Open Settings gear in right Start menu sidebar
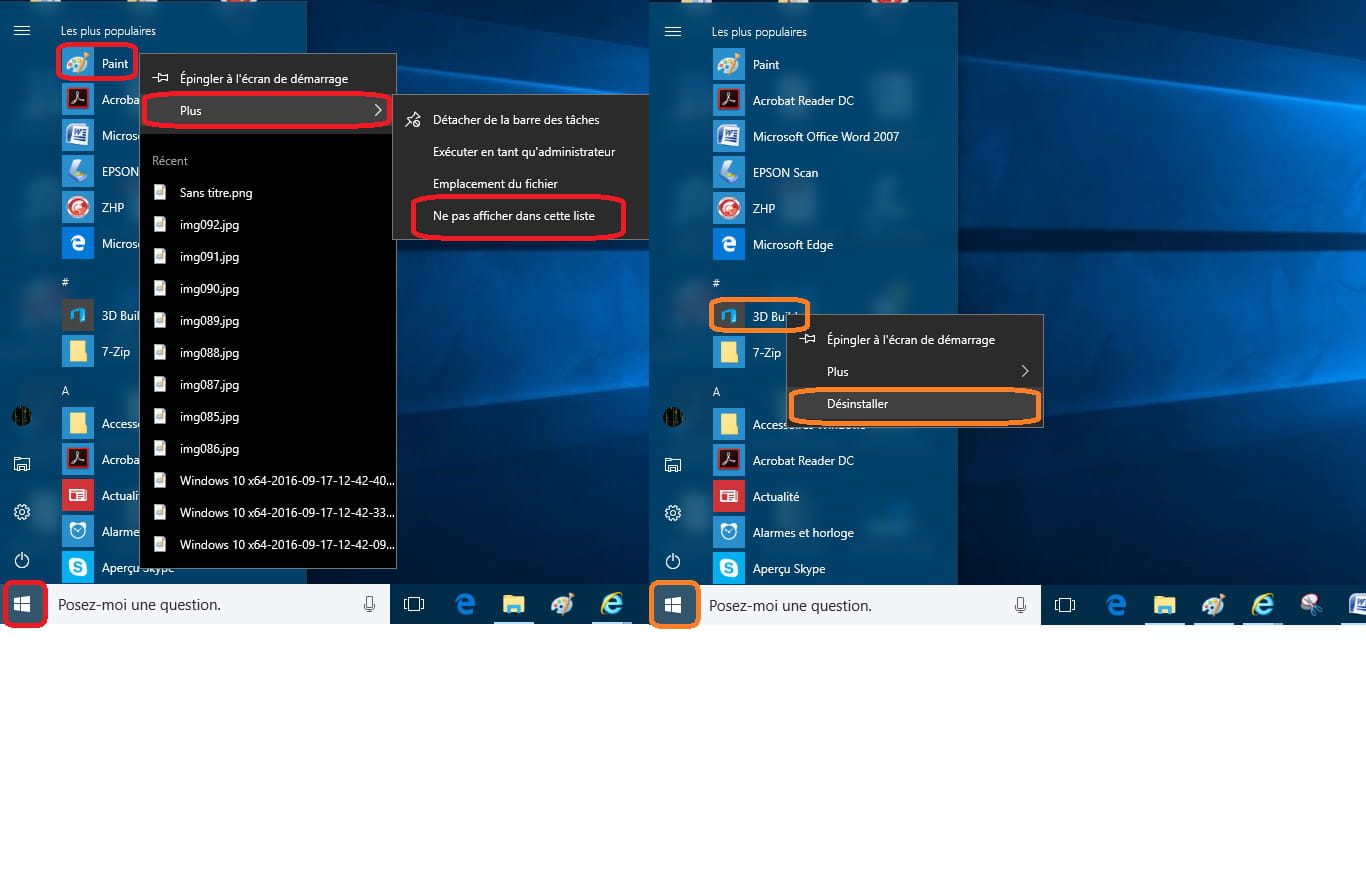The image size is (1366, 892). [673, 513]
